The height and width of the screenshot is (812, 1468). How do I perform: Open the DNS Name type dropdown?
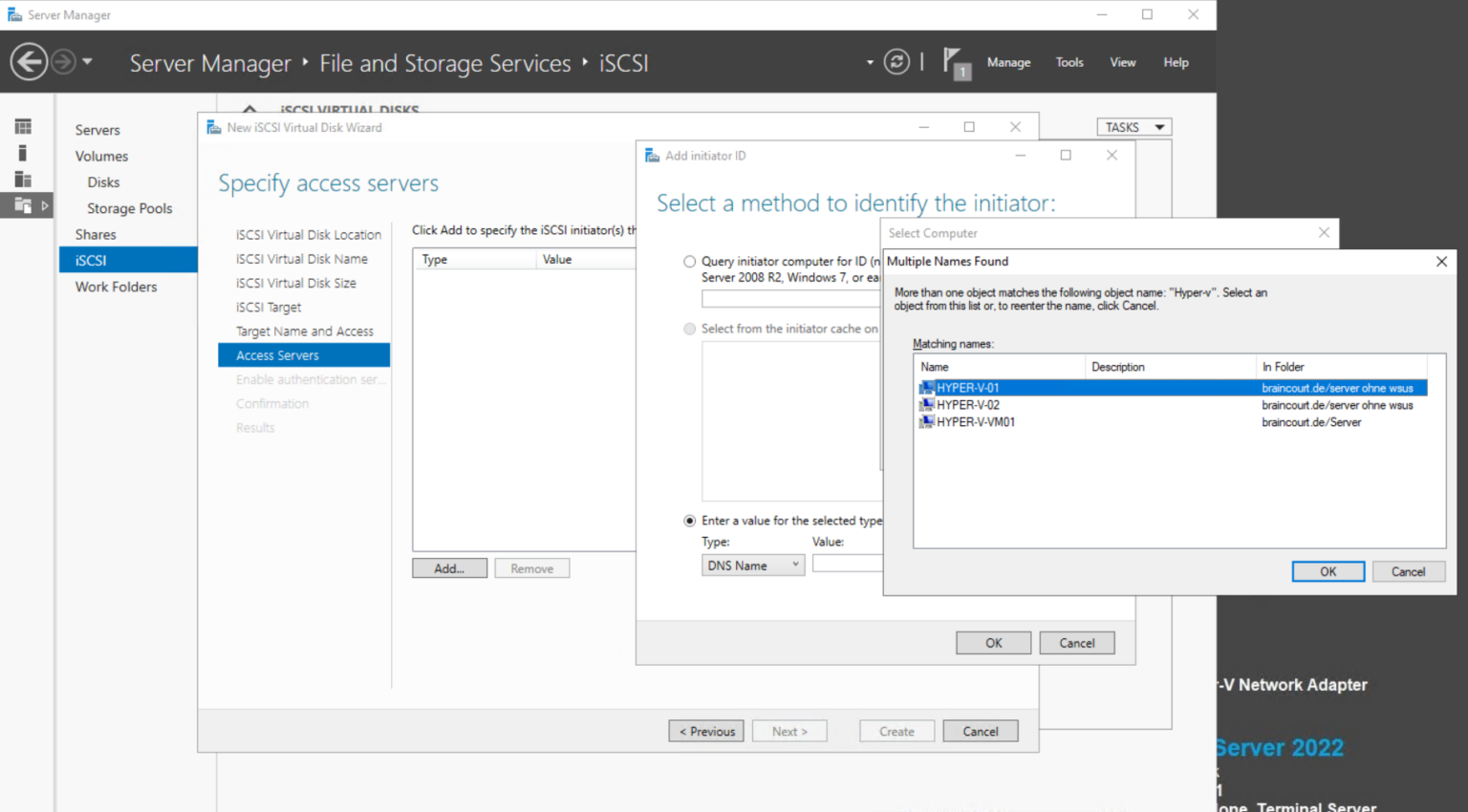tap(752, 564)
